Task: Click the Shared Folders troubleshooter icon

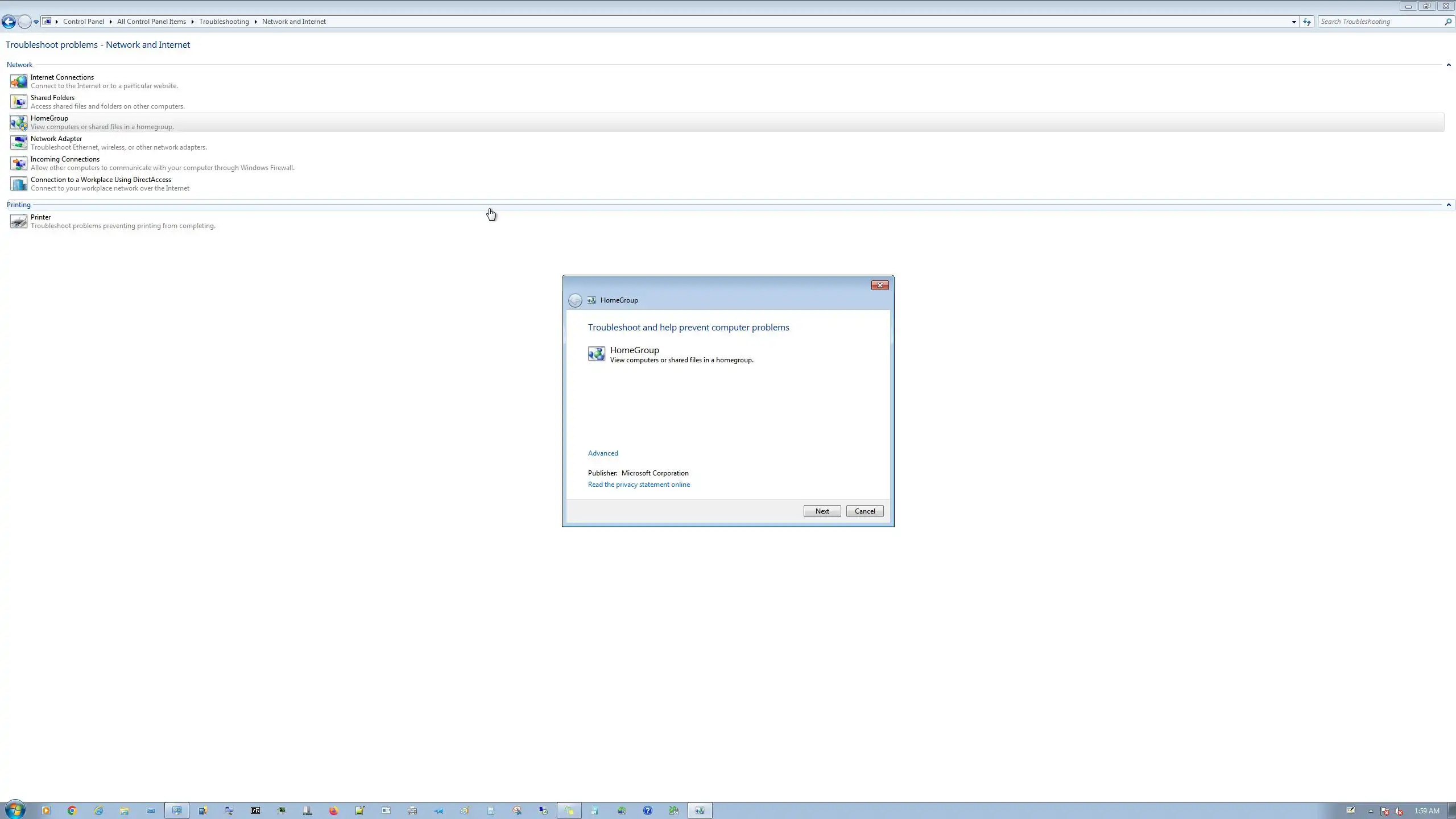Action: tap(18, 102)
